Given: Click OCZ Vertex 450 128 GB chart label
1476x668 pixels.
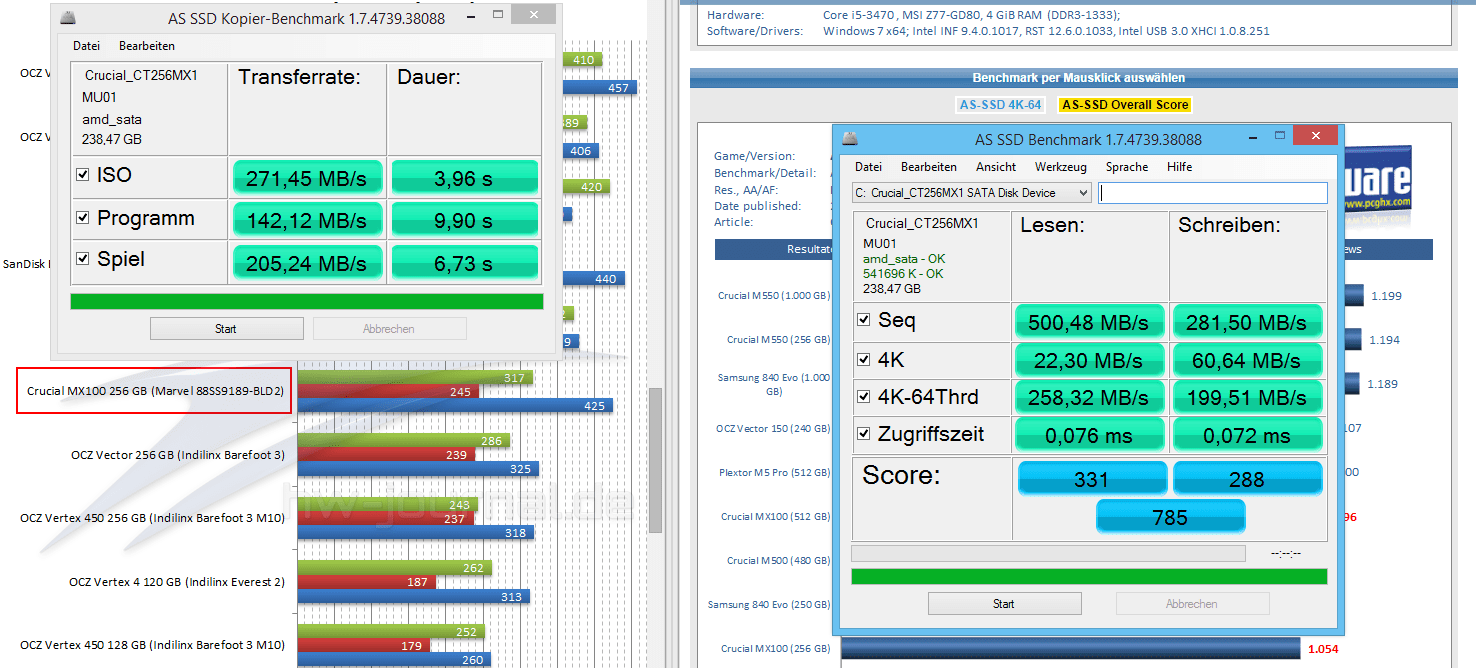Looking at the screenshot, I should click(x=153, y=645).
